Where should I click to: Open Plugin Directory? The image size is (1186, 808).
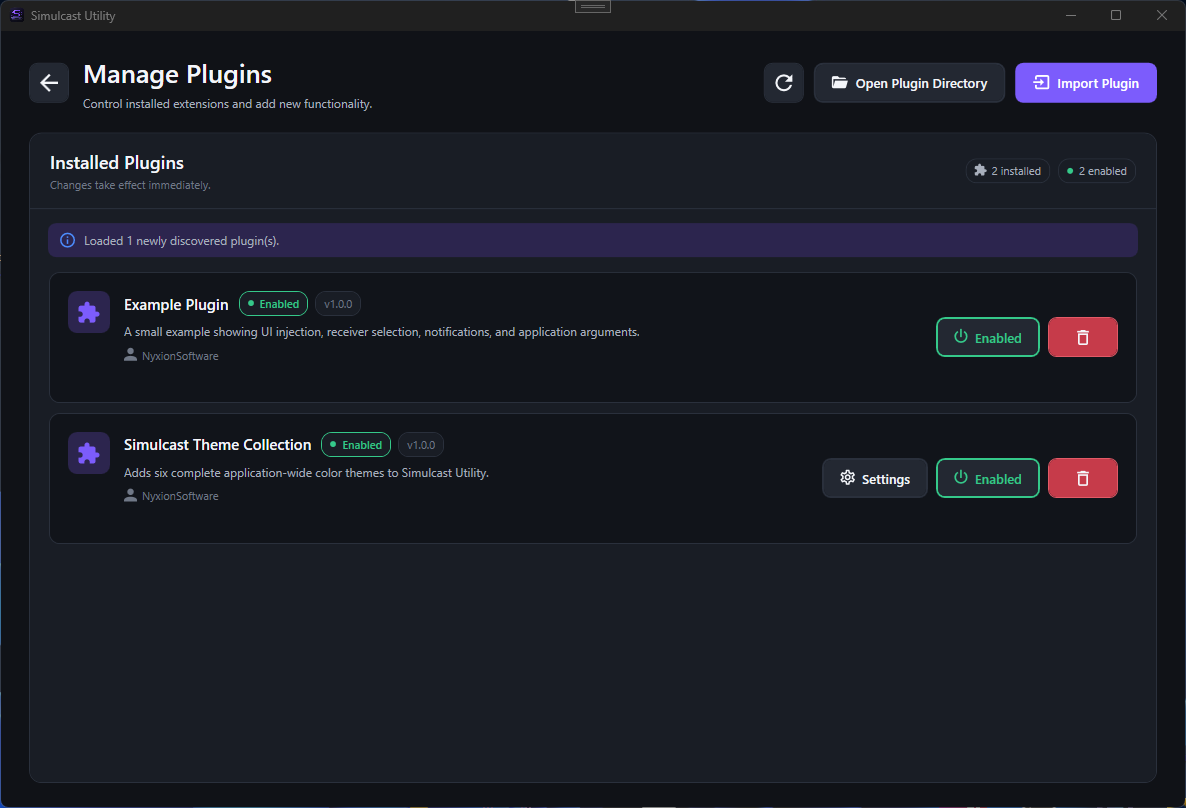pyautogui.click(x=909, y=82)
